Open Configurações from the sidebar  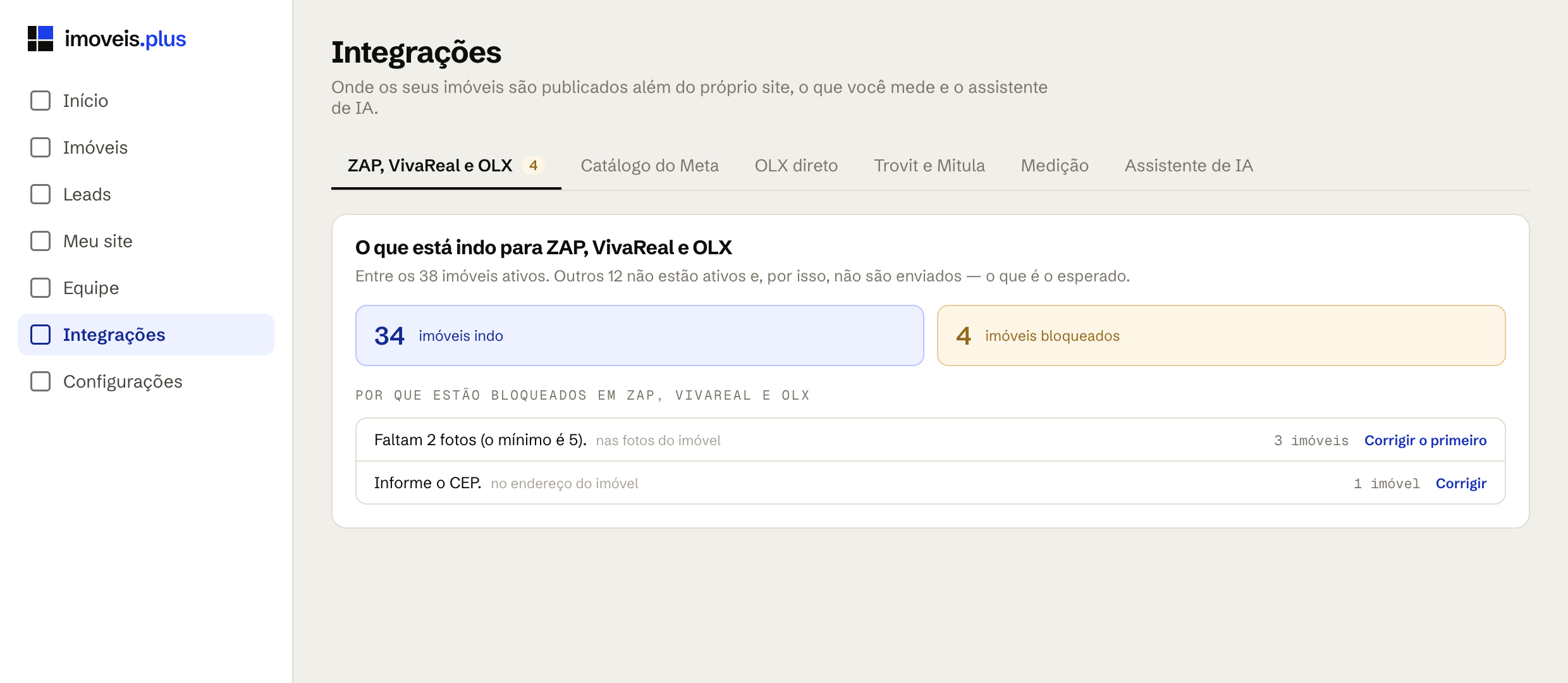coord(146,381)
